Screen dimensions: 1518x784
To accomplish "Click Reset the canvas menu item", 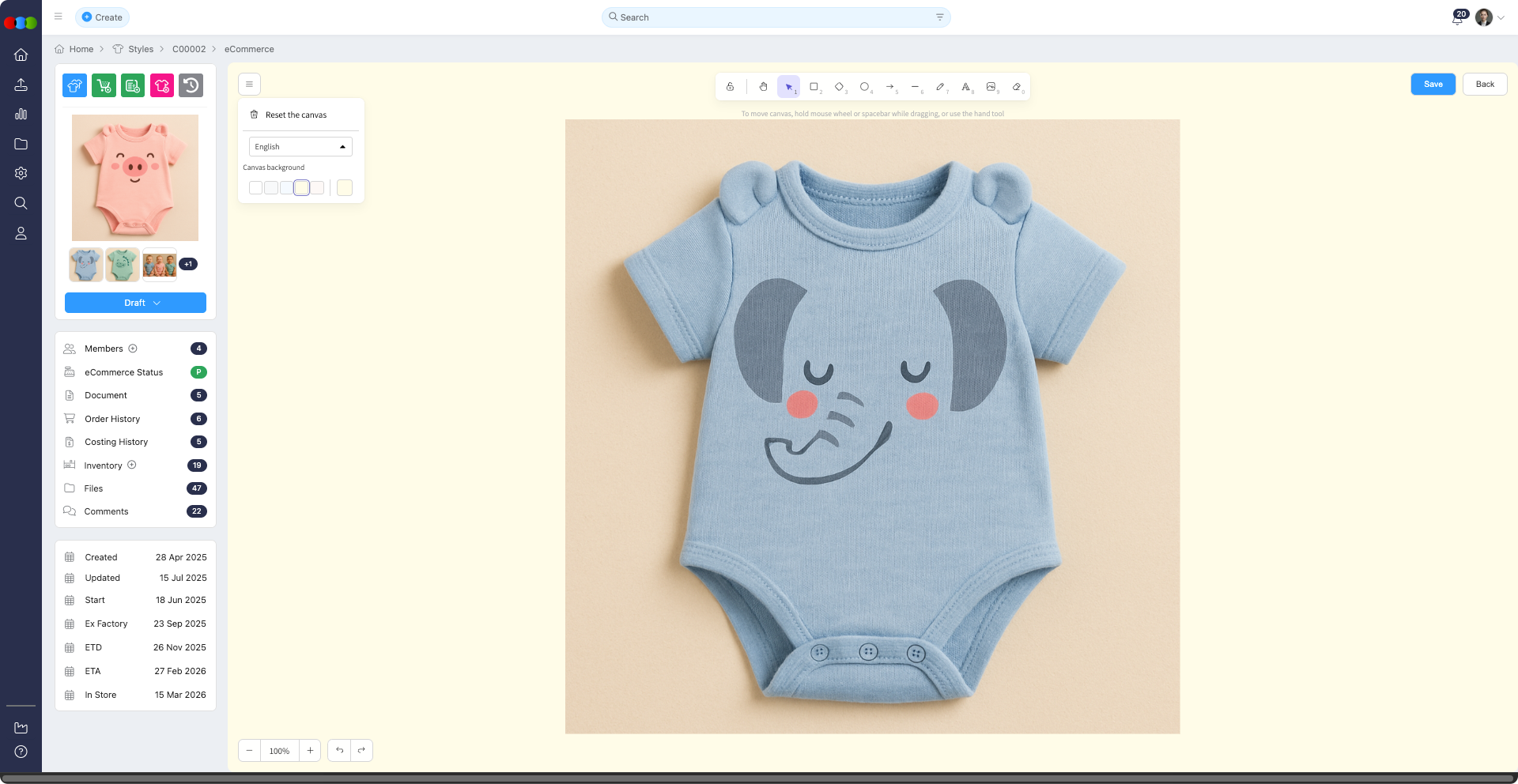I will [x=296, y=115].
